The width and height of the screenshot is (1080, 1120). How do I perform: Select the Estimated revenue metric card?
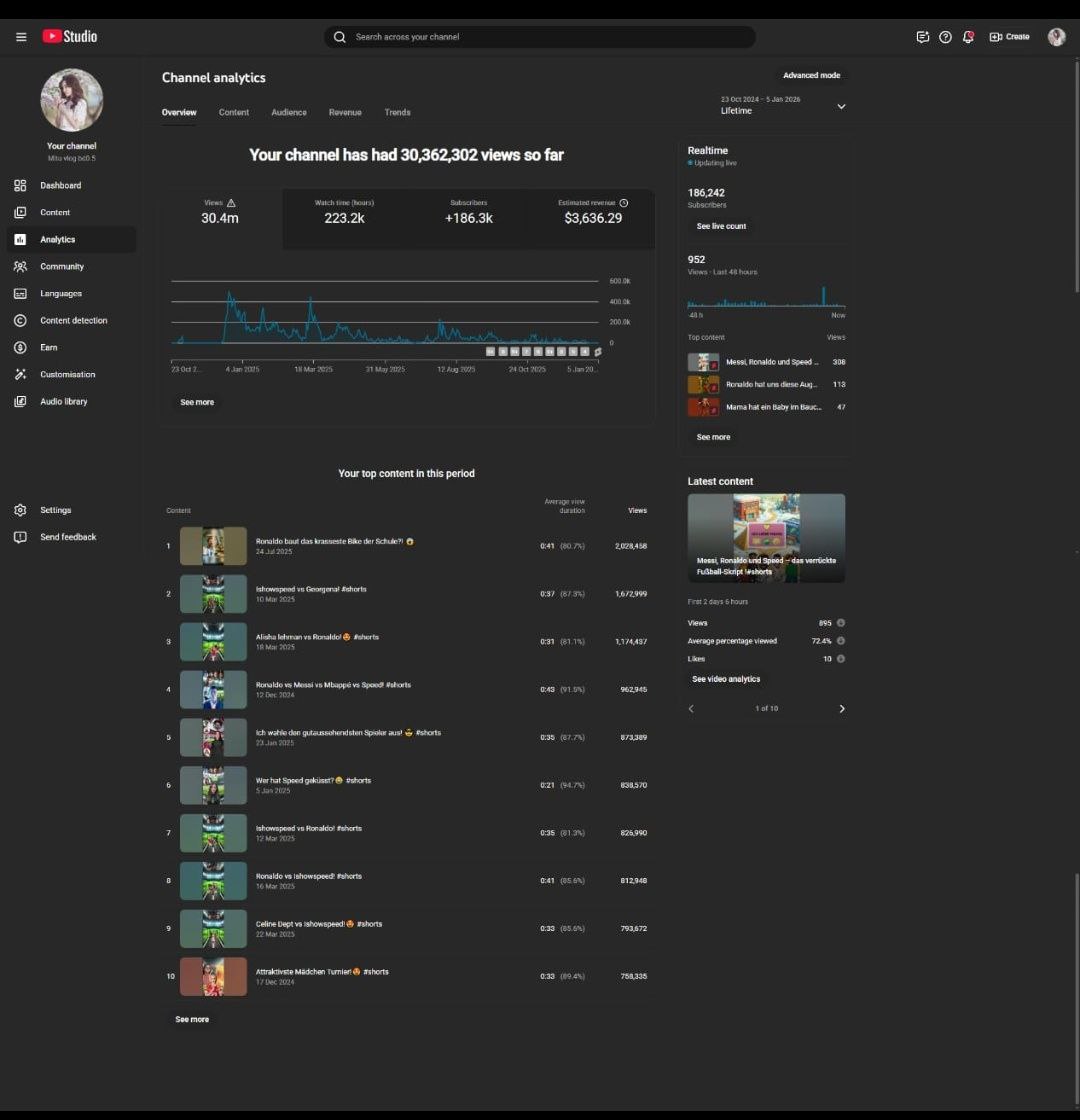tap(592, 212)
